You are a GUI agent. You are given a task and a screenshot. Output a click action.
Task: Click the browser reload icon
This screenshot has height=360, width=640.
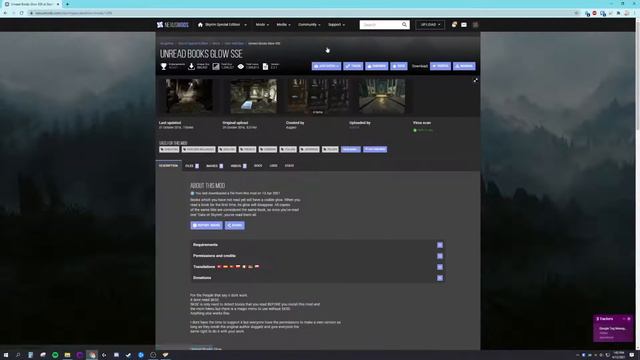click(21, 13)
